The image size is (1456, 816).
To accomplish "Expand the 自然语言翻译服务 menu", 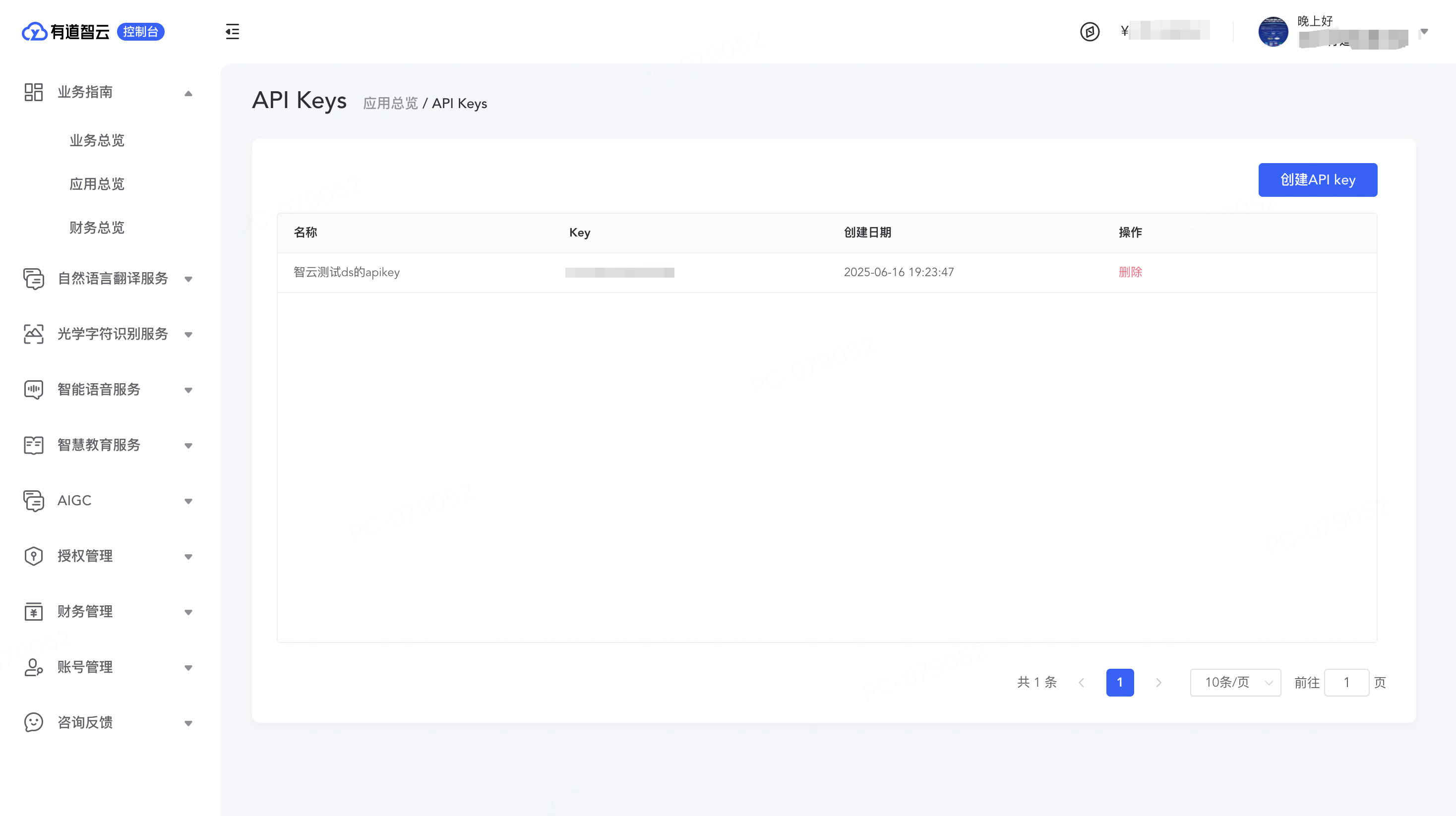I will pyautogui.click(x=188, y=279).
